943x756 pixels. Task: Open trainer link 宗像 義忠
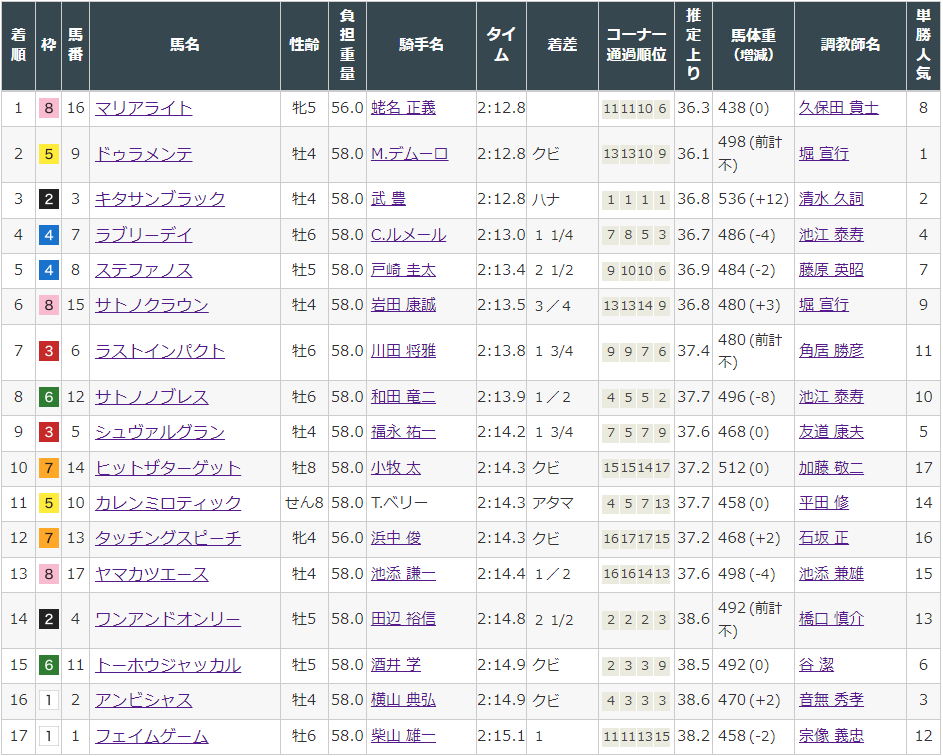(x=831, y=736)
